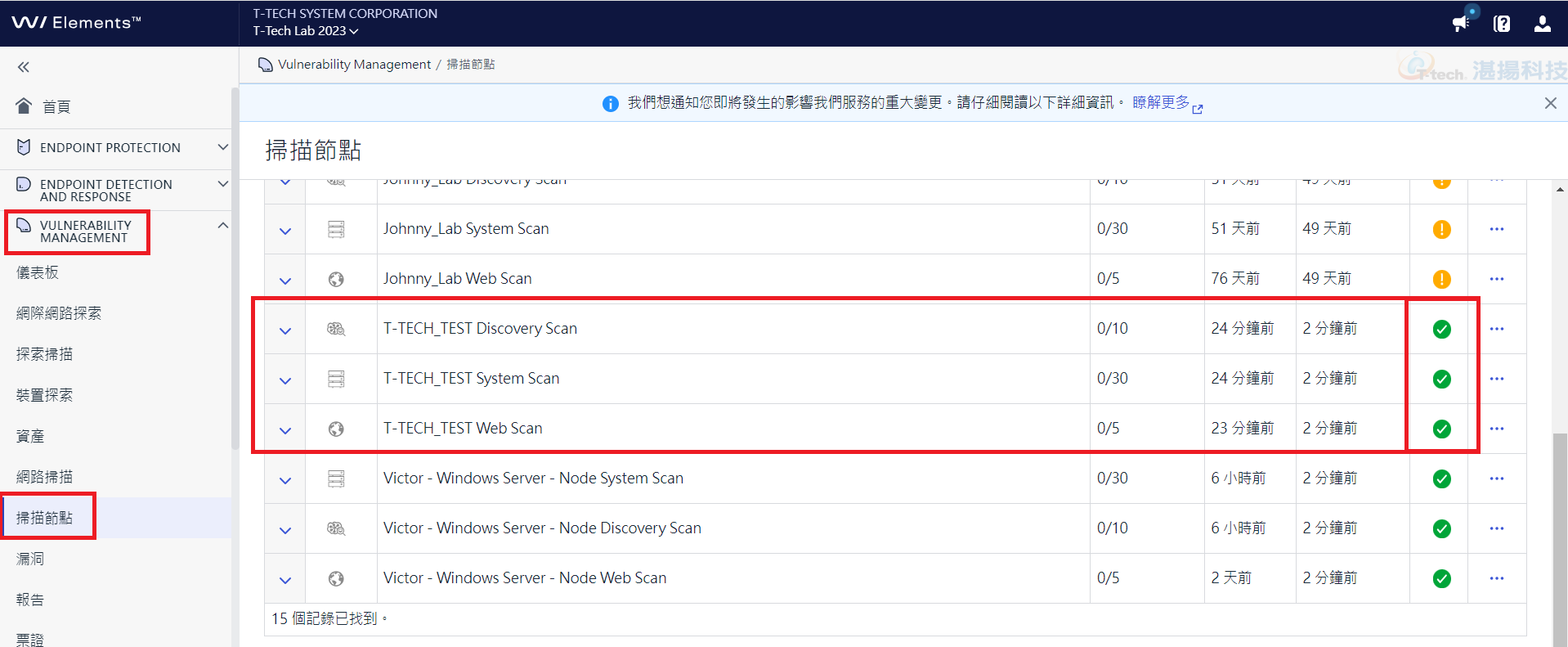Viewport: 1568px width, 647px height.
Task: Open 報告 reports menu item
Action: pyautogui.click(x=30, y=600)
